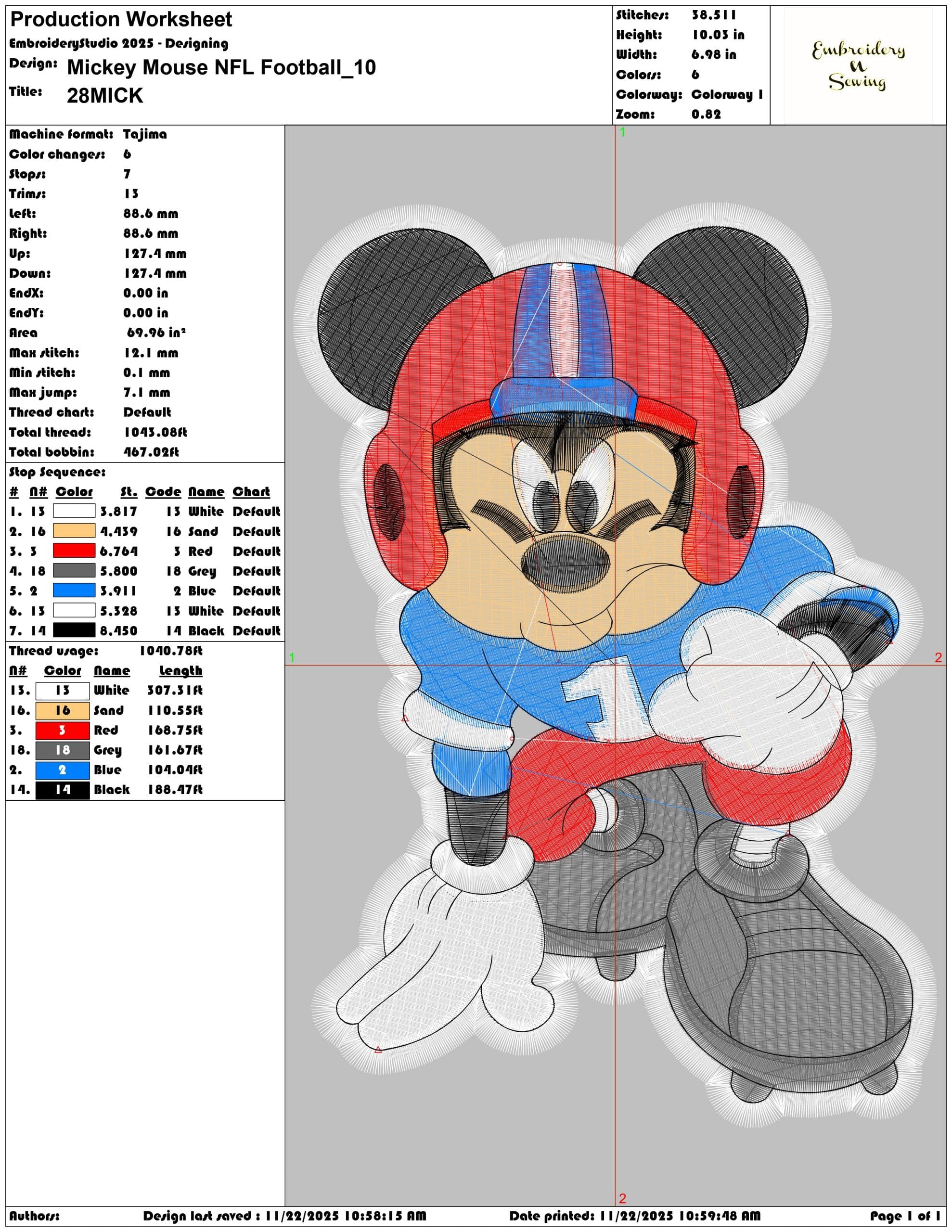
Task: Click the Black thread length '188.47ft'
Action: coord(175,790)
